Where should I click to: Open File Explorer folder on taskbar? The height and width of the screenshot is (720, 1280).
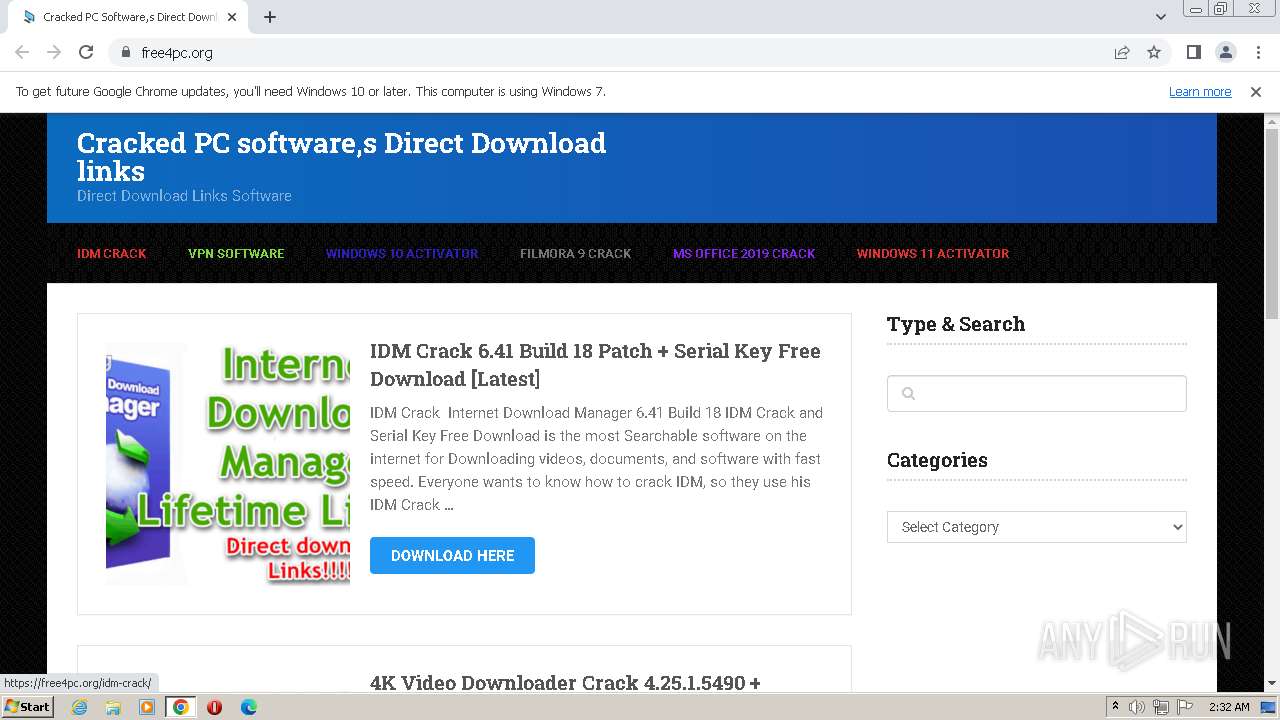click(x=113, y=707)
